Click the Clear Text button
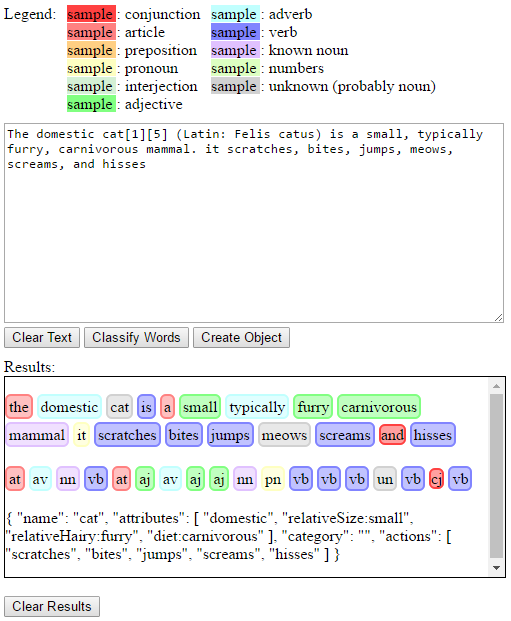The image size is (511, 621). coord(42,337)
